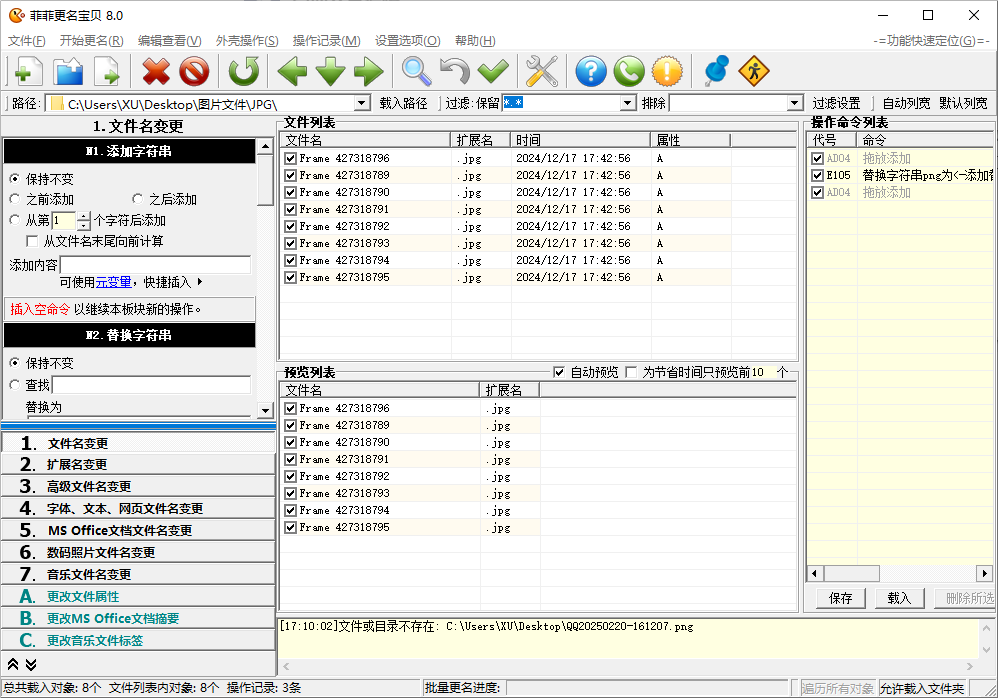
Task: Uncheck the 自动预览 checkbox
Action: tap(559, 372)
